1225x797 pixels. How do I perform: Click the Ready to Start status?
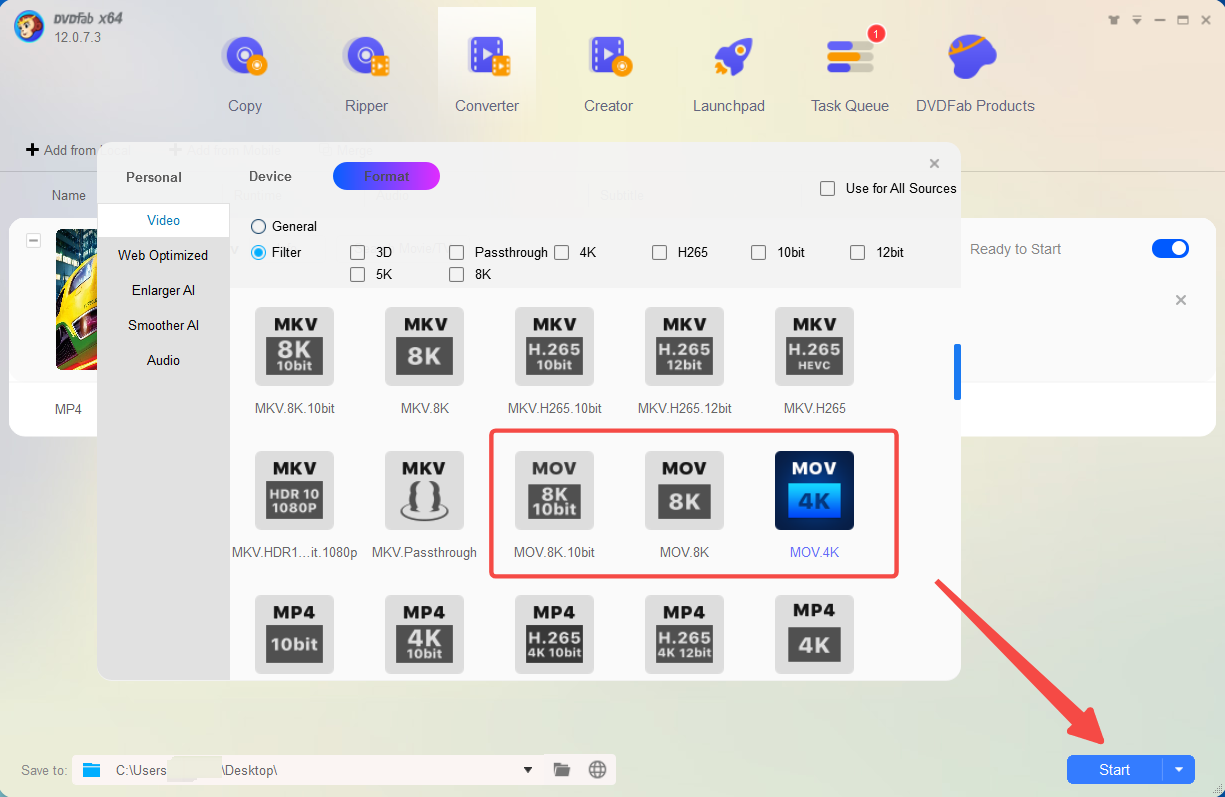(x=1015, y=249)
